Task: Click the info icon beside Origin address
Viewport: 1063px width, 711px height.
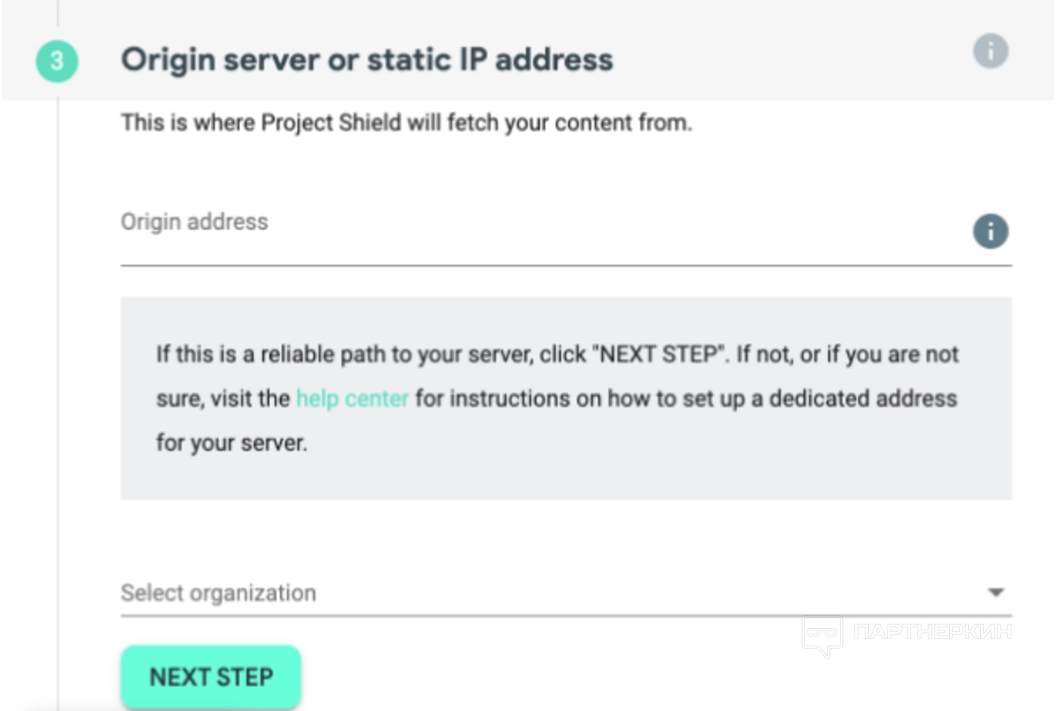Action: (990, 232)
